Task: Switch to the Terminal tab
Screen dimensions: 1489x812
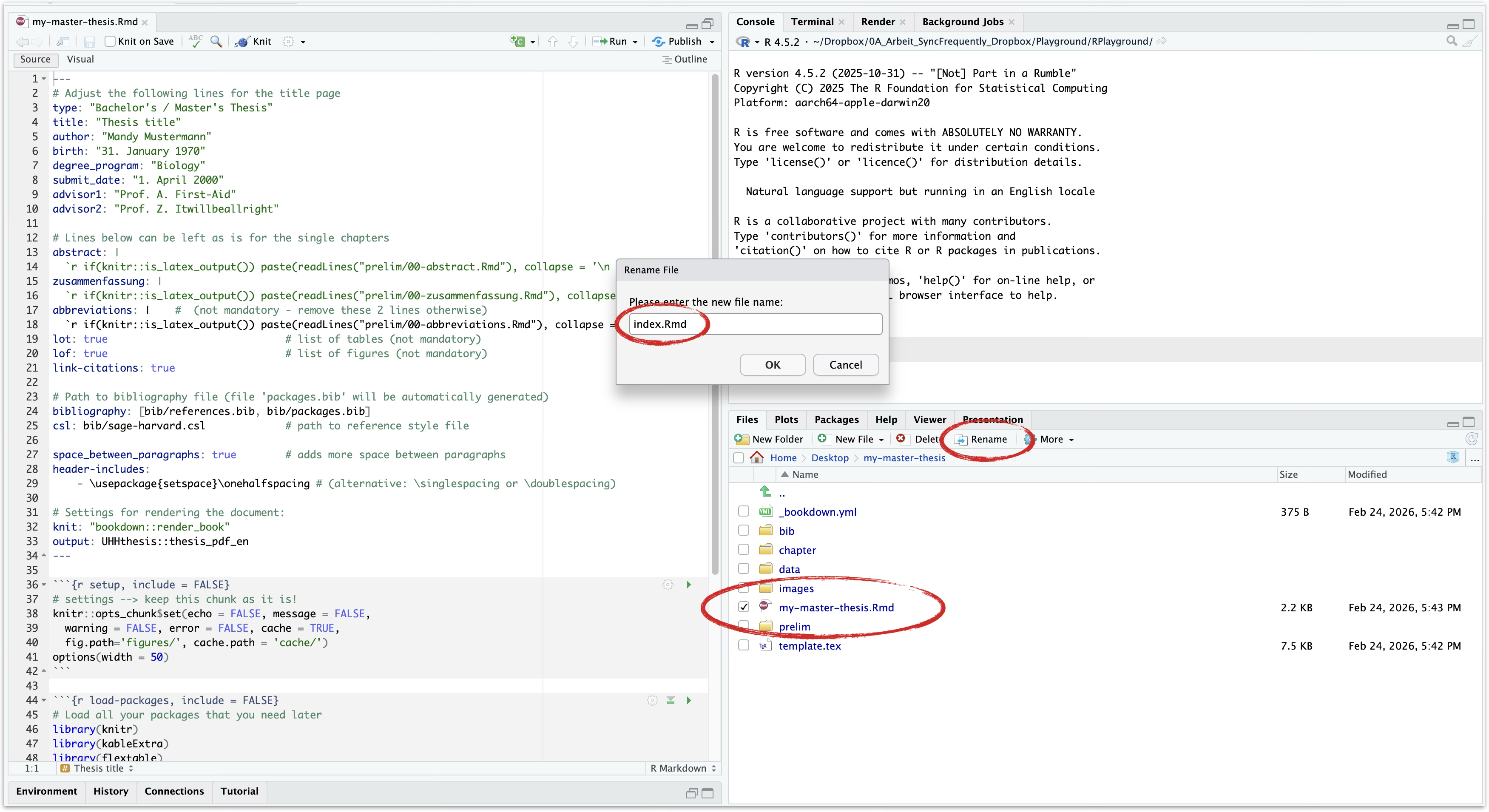Action: tap(812, 22)
